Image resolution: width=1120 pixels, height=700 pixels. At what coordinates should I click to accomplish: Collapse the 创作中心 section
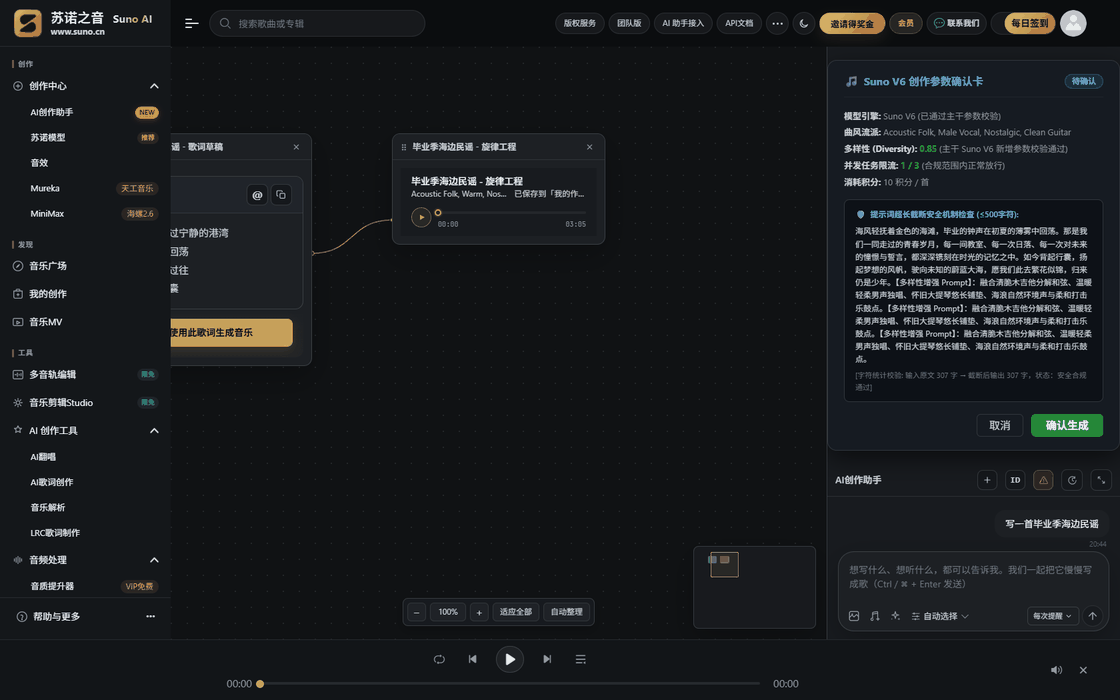(154, 86)
